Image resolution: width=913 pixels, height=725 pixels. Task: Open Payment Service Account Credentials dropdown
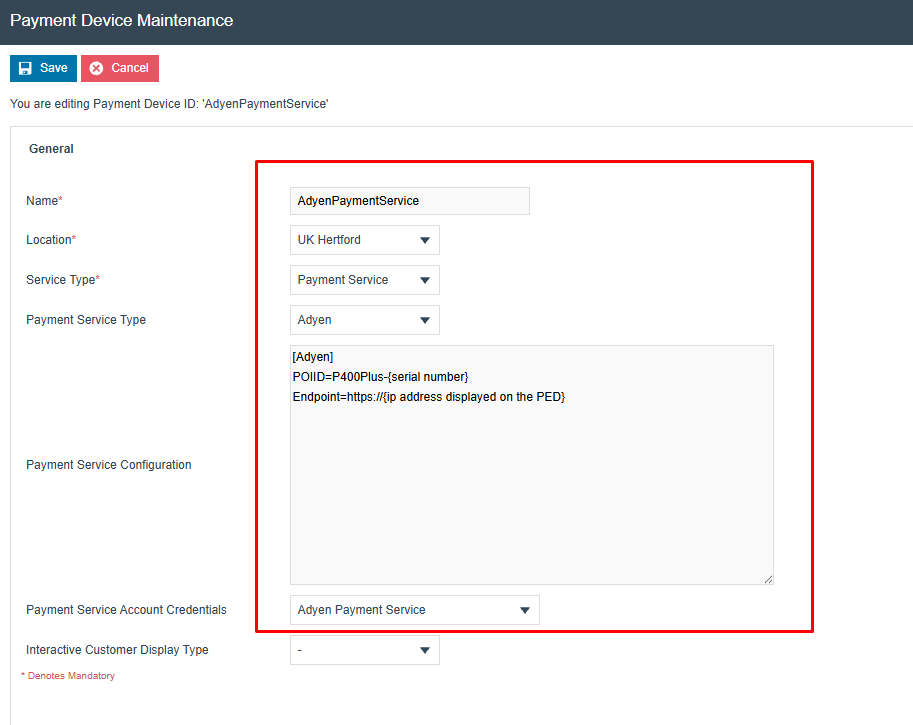click(x=415, y=610)
